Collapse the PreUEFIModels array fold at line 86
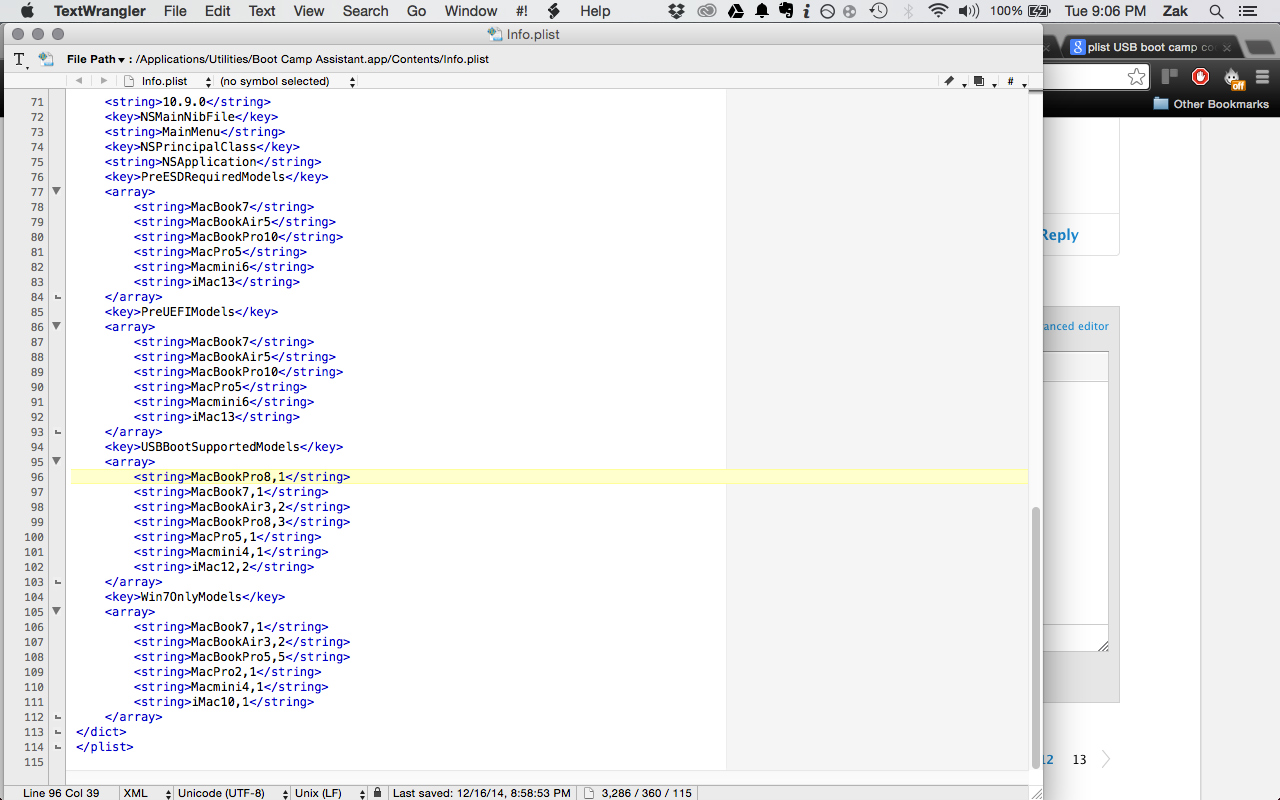 click(x=57, y=327)
